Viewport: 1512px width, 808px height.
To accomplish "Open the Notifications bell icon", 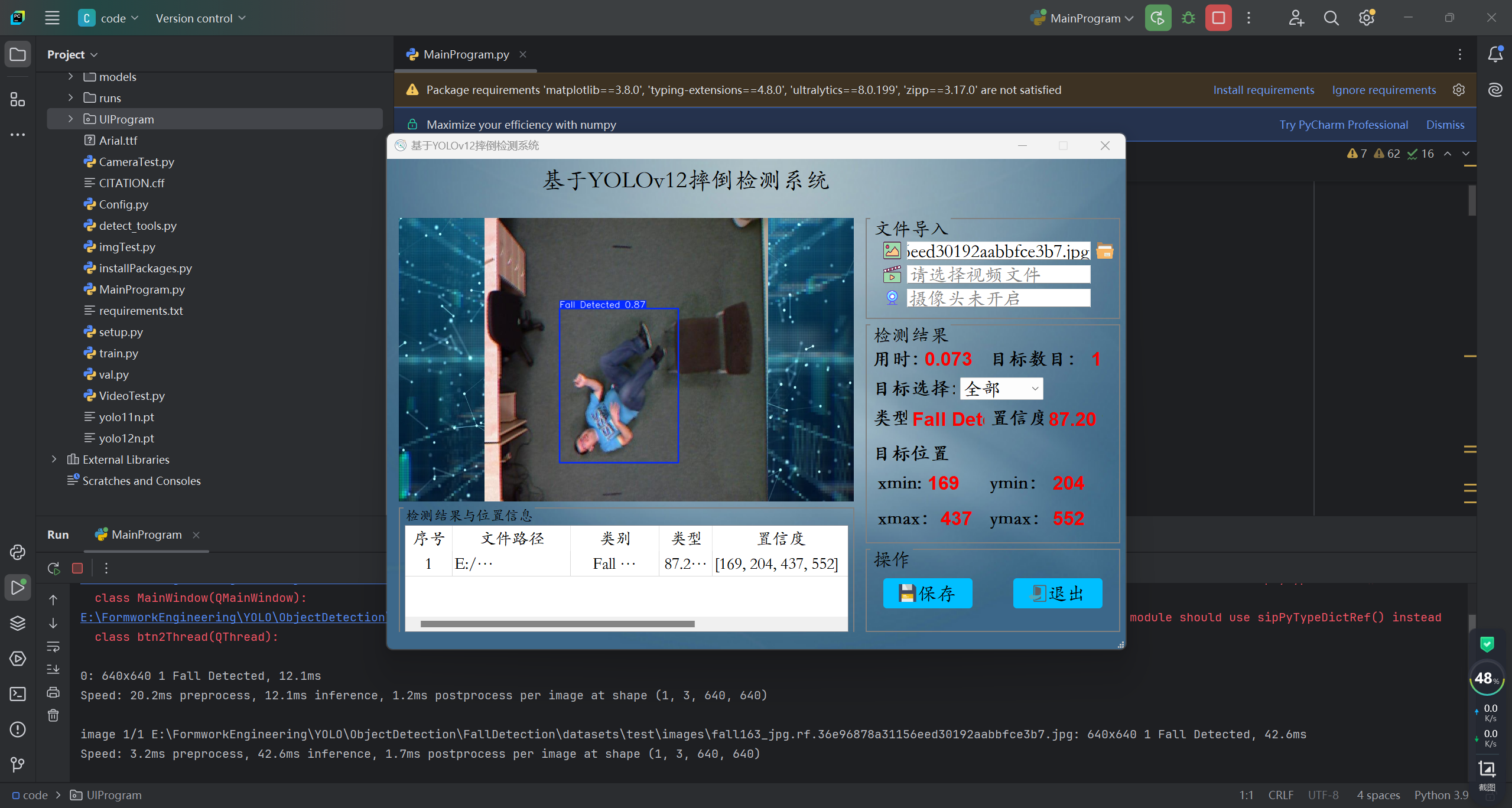I will click(1495, 54).
